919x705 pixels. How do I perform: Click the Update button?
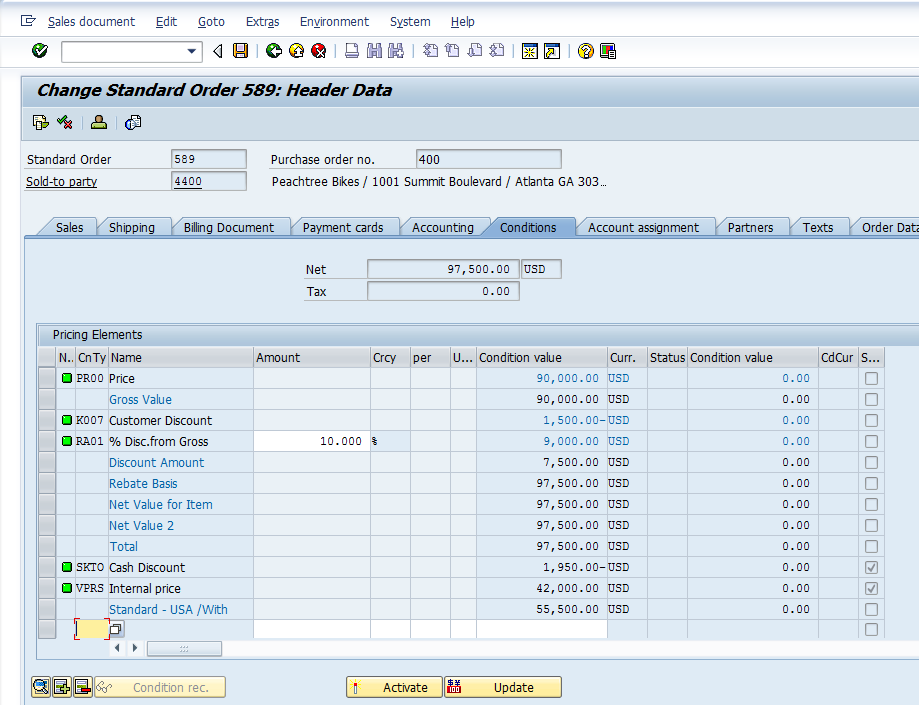point(503,687)
